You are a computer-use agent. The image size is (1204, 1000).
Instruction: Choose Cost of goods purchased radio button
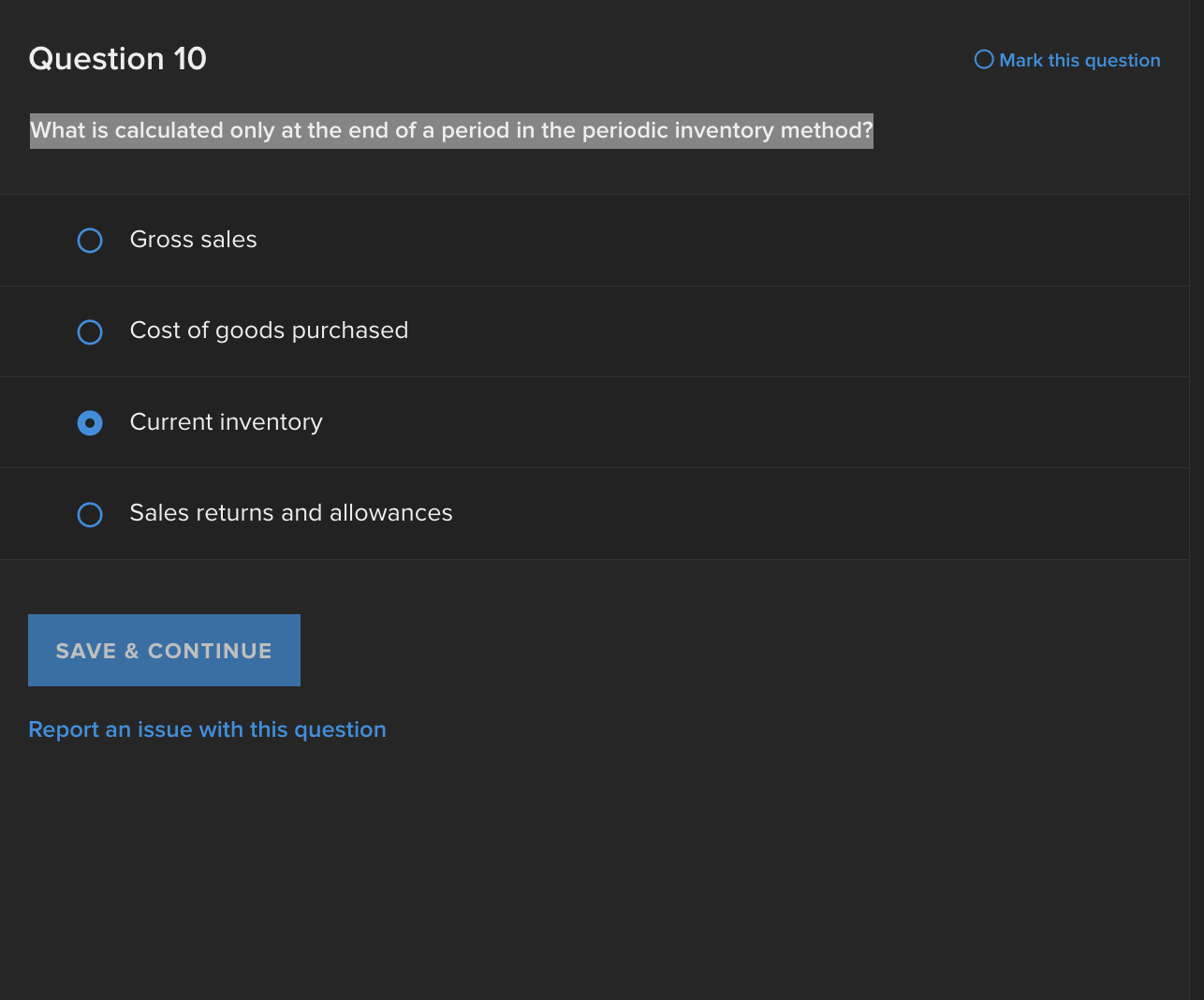90,332
